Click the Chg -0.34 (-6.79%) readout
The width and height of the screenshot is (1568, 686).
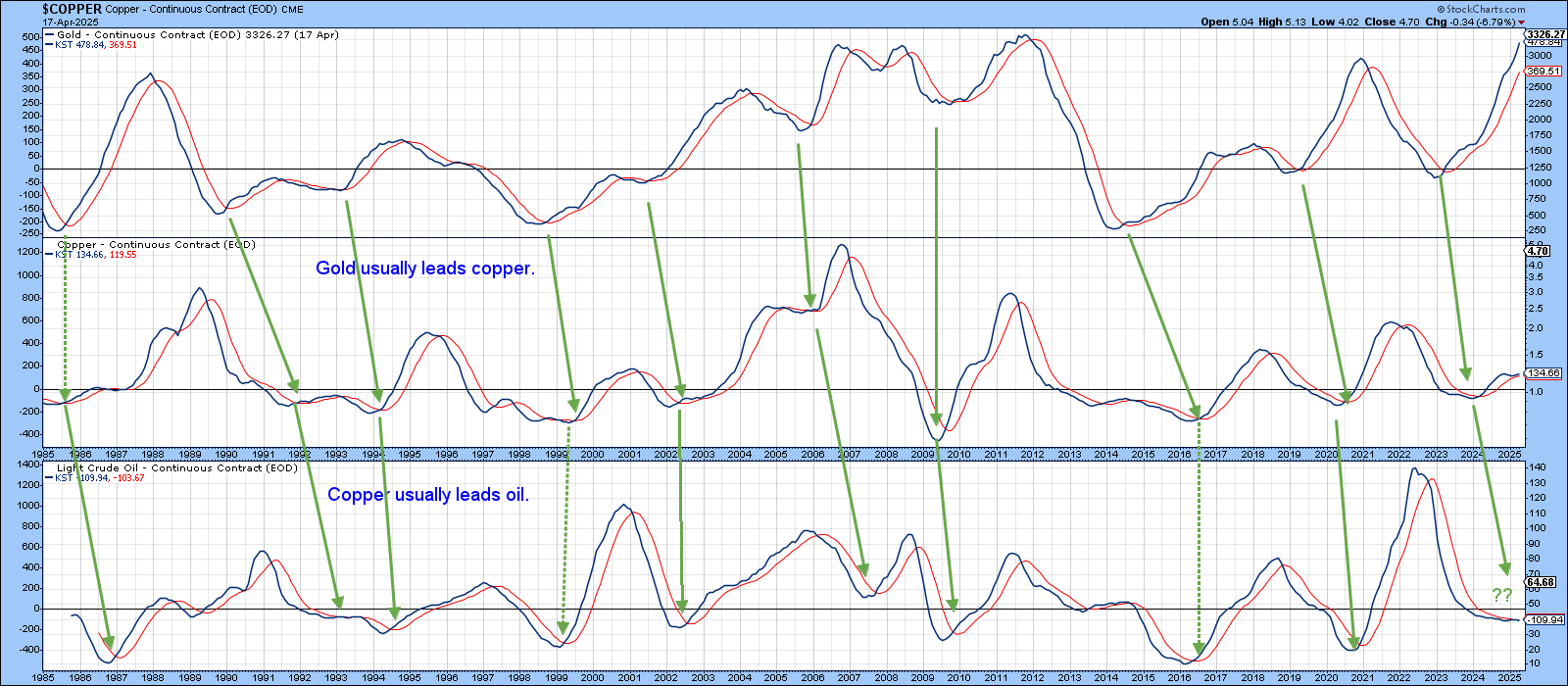(x=1470, y=22)
